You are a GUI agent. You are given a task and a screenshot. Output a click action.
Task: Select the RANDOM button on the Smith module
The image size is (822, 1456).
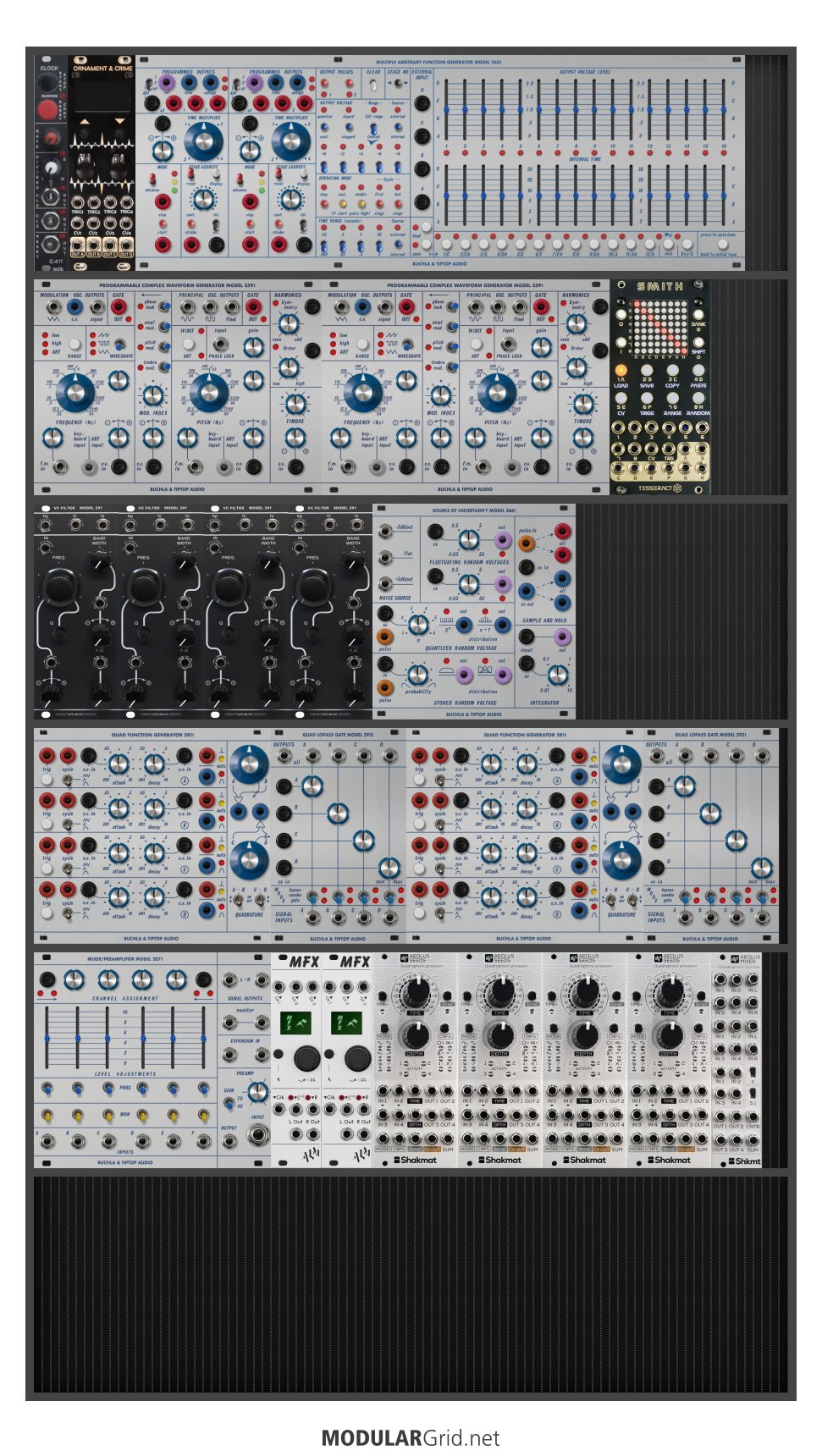click(x=698, y=398)
